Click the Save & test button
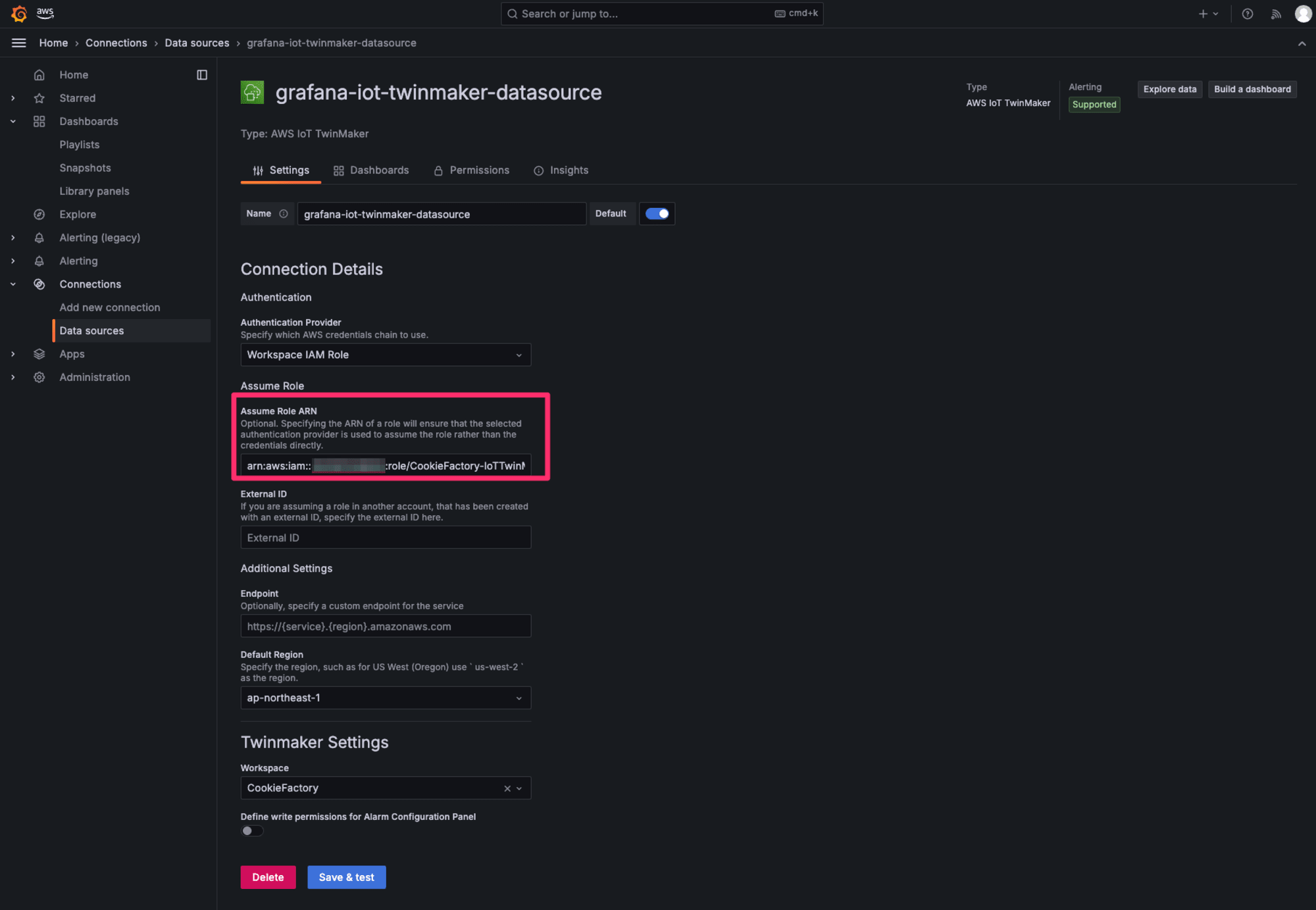Viewport: 1316px width, 910px height. coord(346,877)
